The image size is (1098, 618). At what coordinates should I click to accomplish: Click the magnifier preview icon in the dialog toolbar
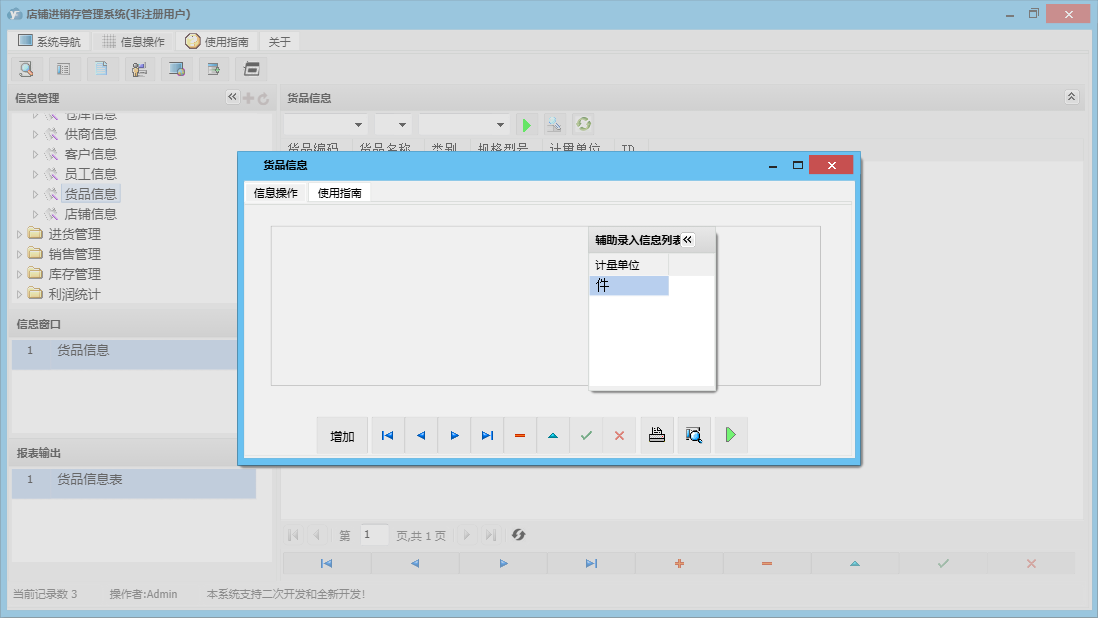[x=693, y=435]
